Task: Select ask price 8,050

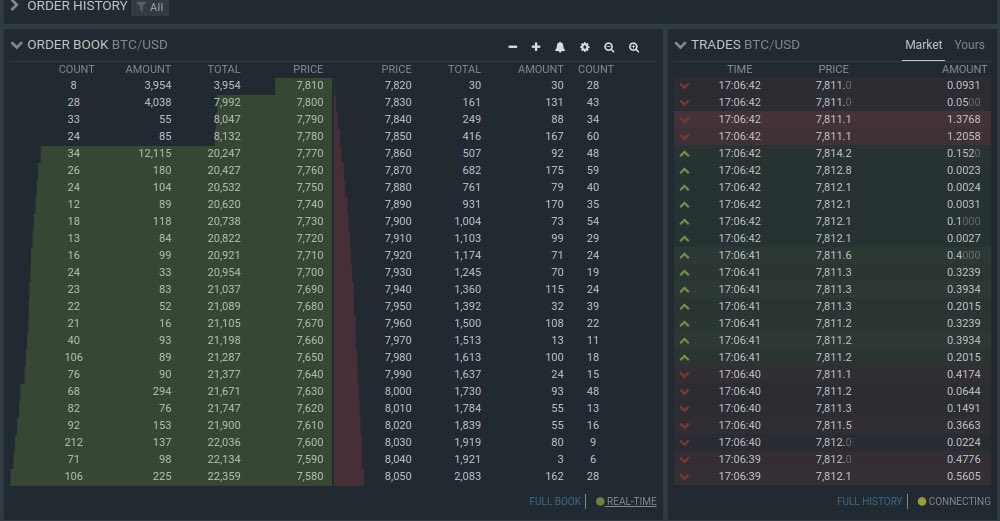Action: [x=398, y=476]
